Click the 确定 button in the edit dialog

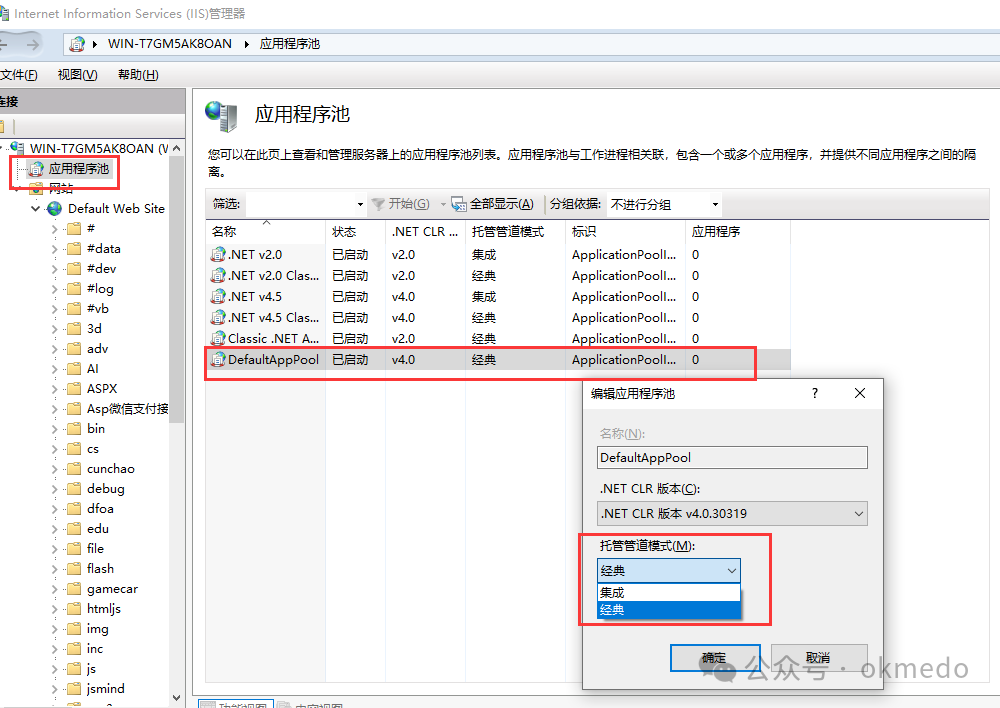(x=715, y=658)
